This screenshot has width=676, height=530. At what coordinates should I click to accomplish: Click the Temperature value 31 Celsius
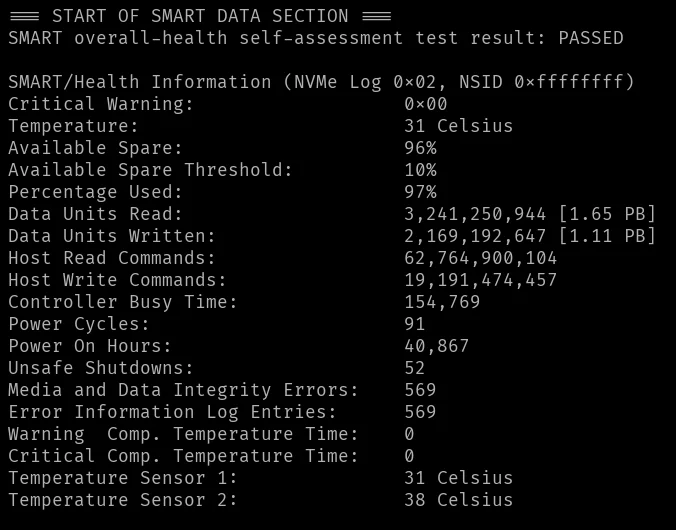[x=458, y=126]
